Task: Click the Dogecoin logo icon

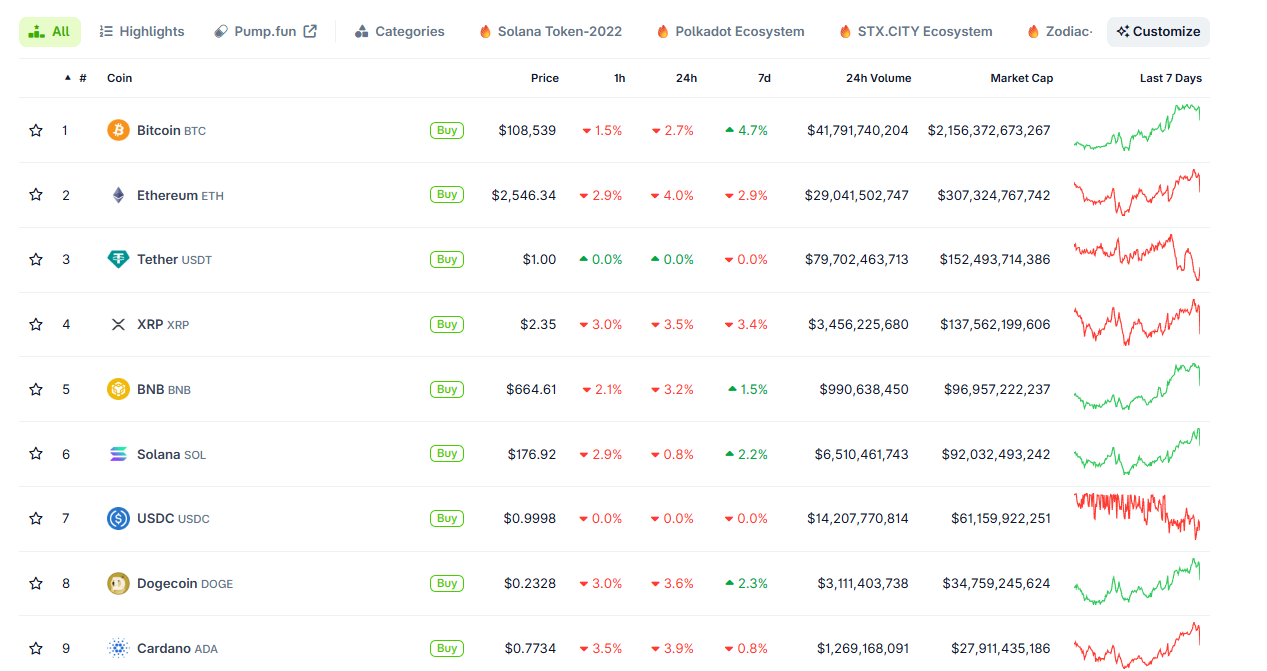Action: 118,583
